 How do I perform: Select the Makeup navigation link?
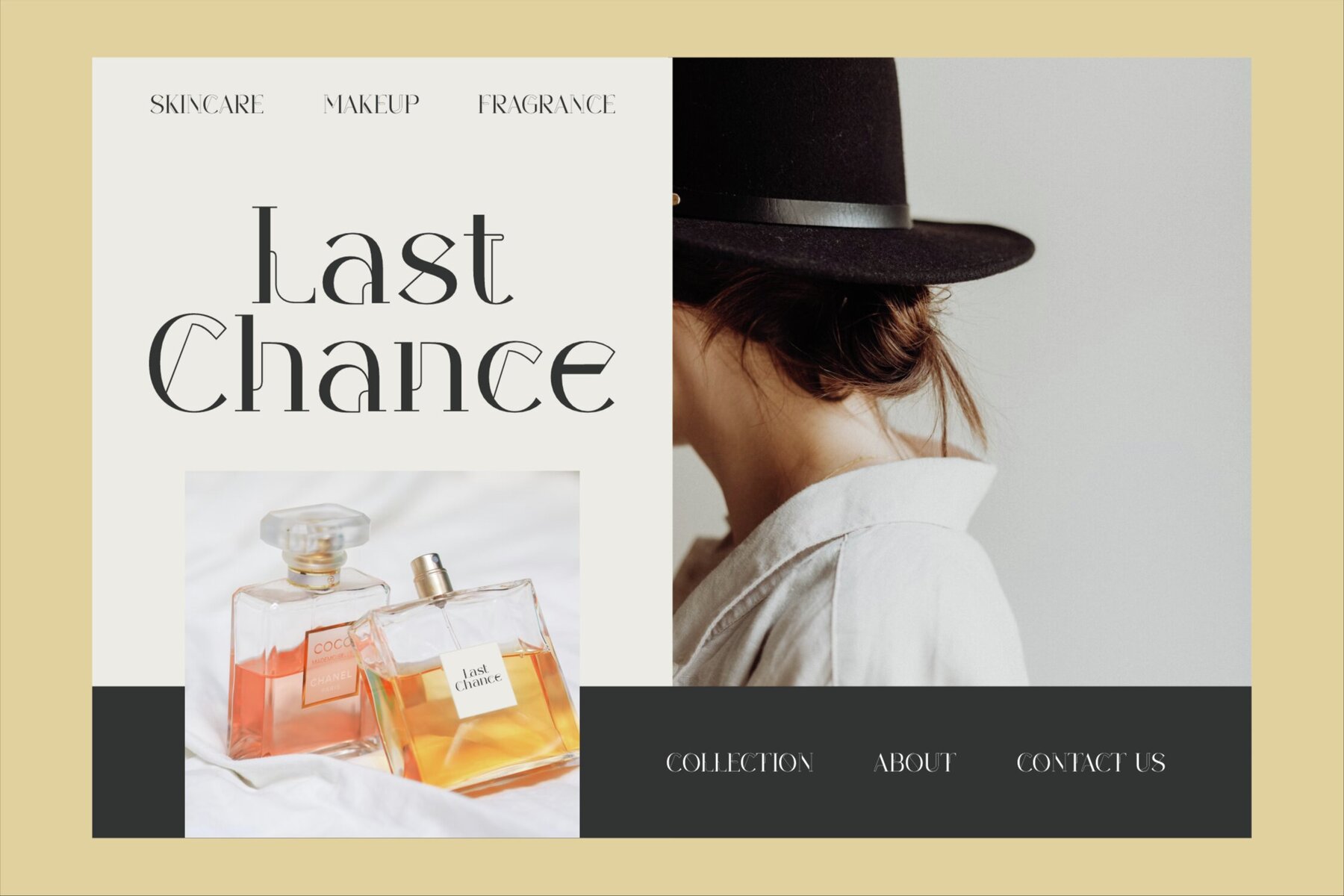pyautogui.click(x=371, y=105)
